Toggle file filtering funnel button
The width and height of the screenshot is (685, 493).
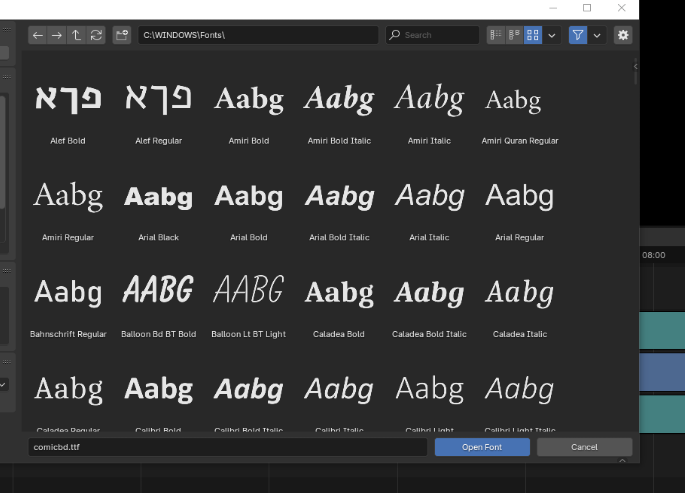coord(578,35)
